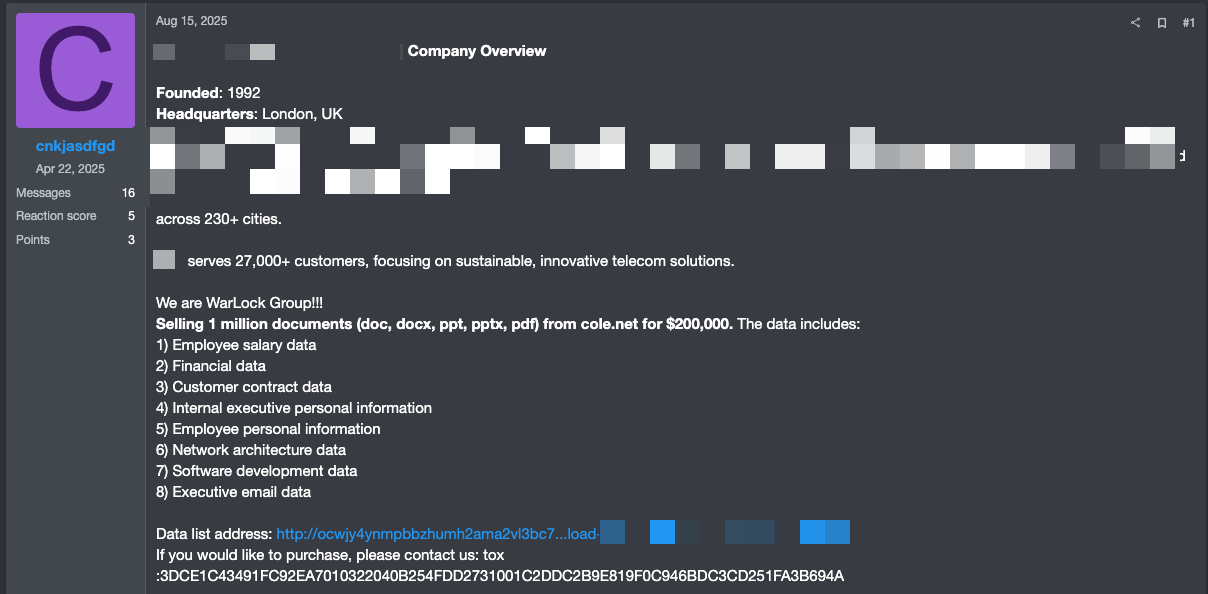Click the message count 16
Viewport: 1208px width, 594px height.
click(128, 193)
